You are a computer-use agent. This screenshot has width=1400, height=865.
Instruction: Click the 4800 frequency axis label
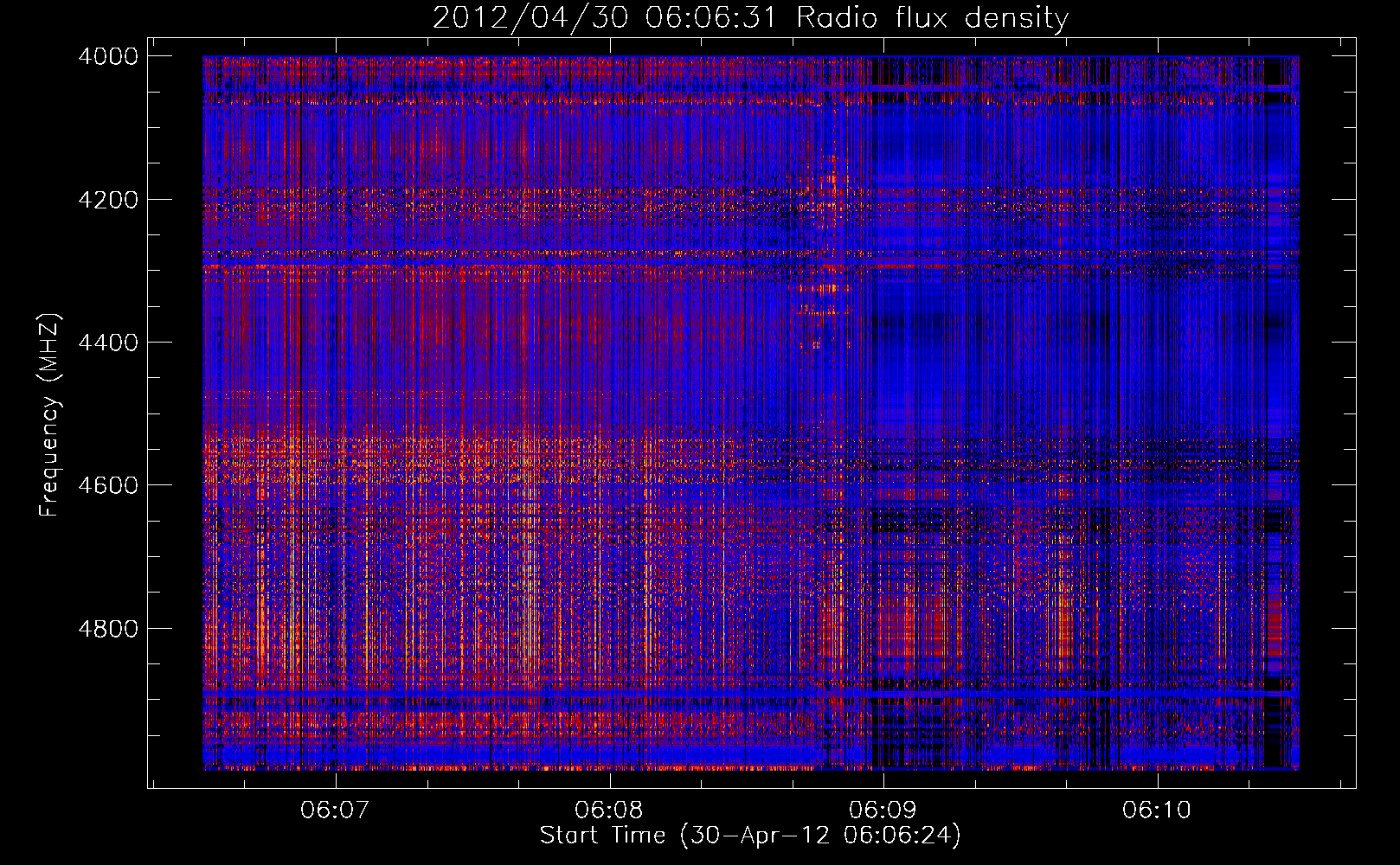[108, 629]
